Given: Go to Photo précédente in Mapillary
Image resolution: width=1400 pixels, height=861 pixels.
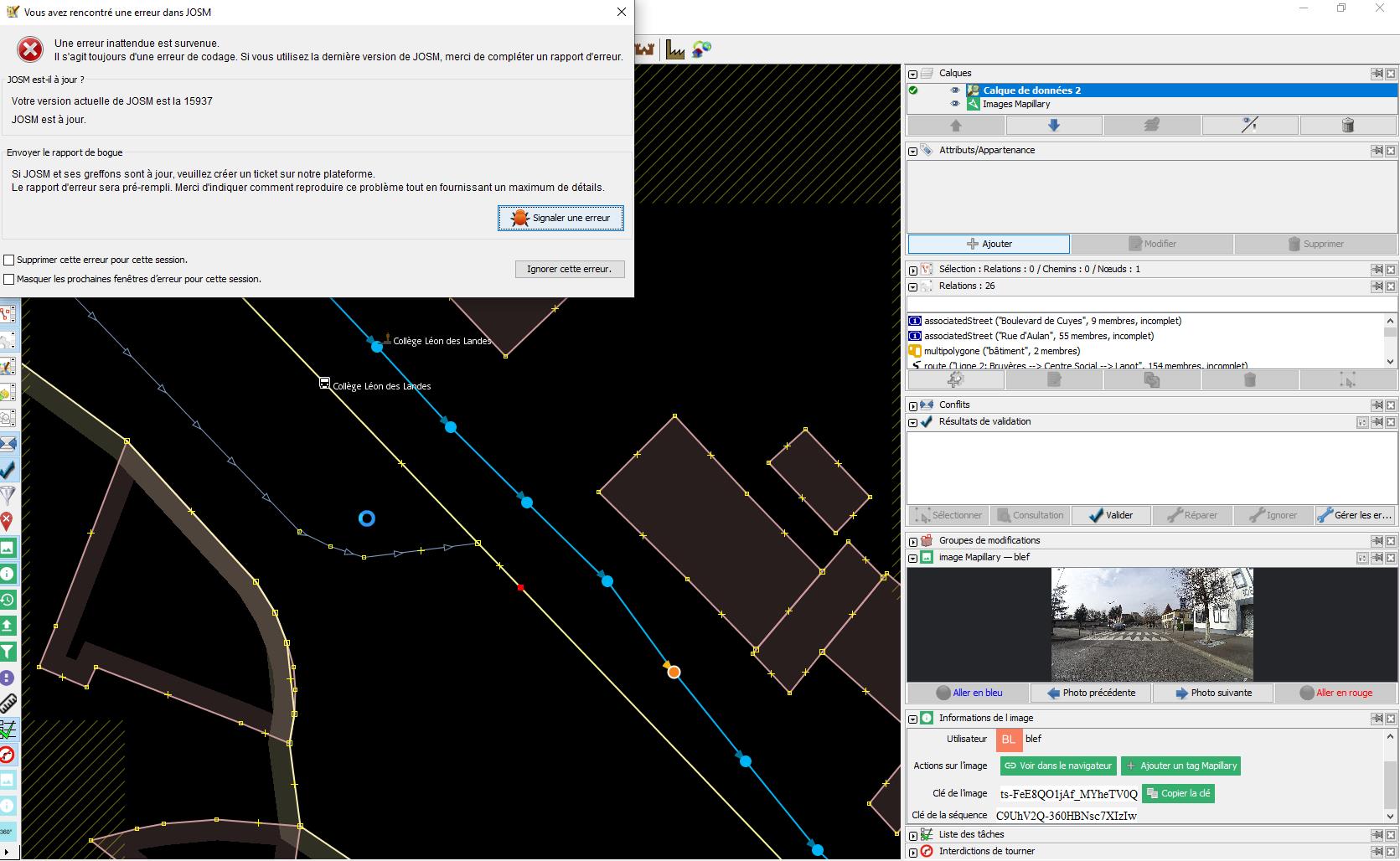Looking at the screenshot, I should [1090, 693].
